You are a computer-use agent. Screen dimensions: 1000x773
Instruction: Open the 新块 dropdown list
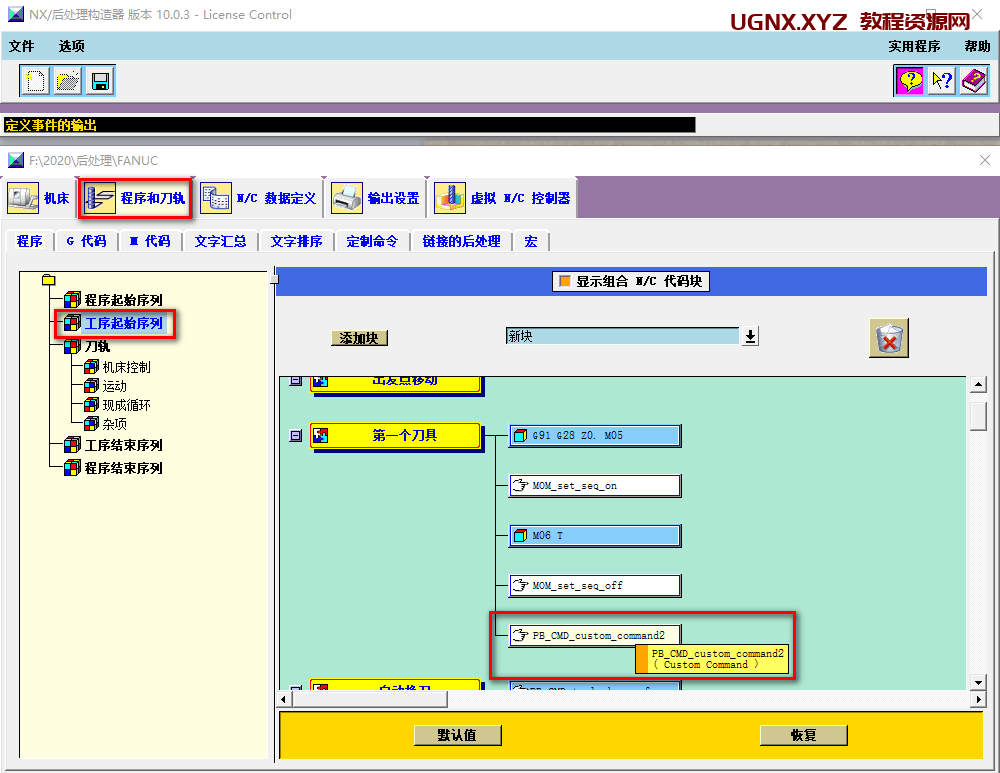(749, 337)
